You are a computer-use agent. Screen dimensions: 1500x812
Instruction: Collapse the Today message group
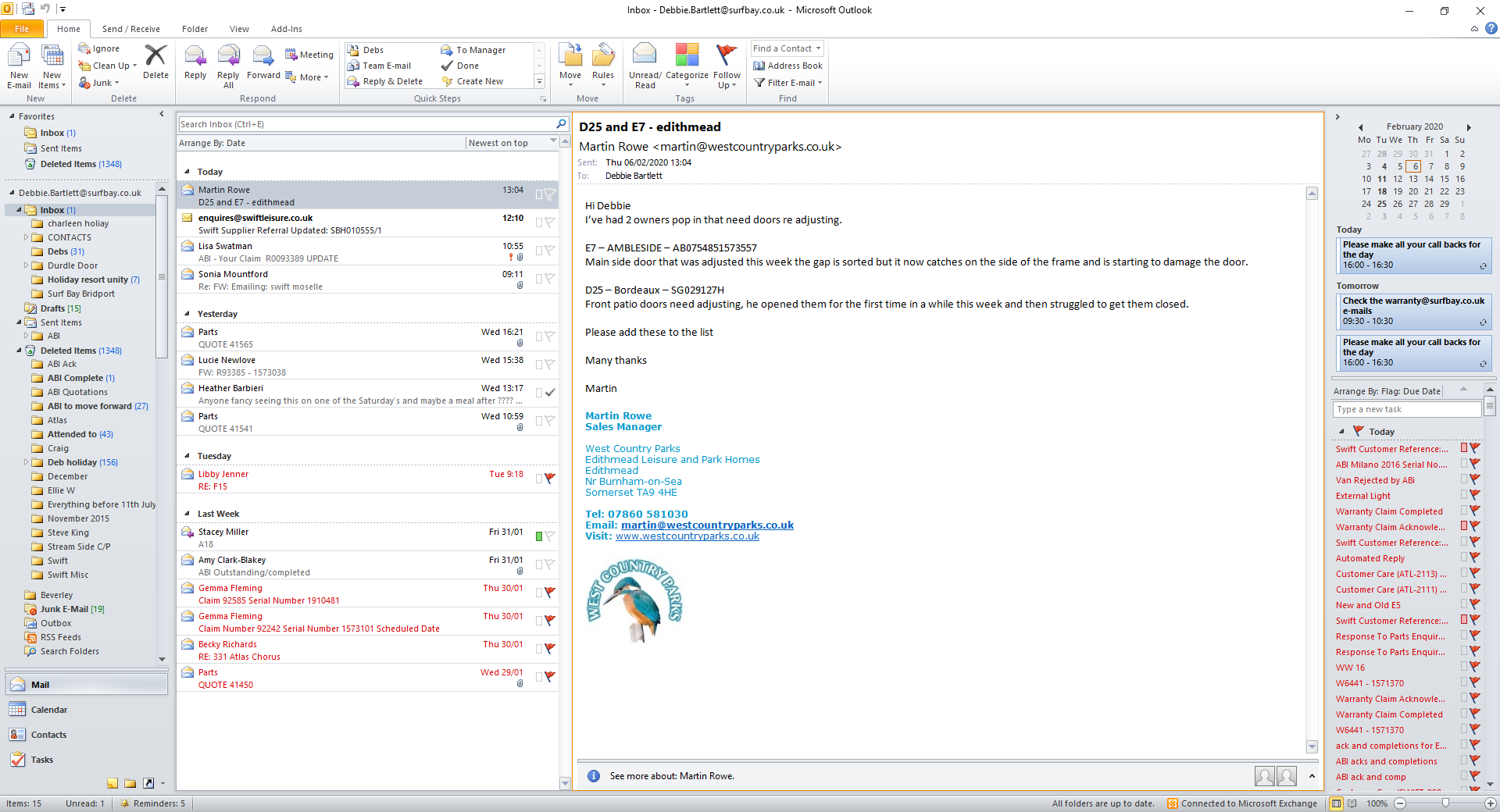[x=187, y=172]
